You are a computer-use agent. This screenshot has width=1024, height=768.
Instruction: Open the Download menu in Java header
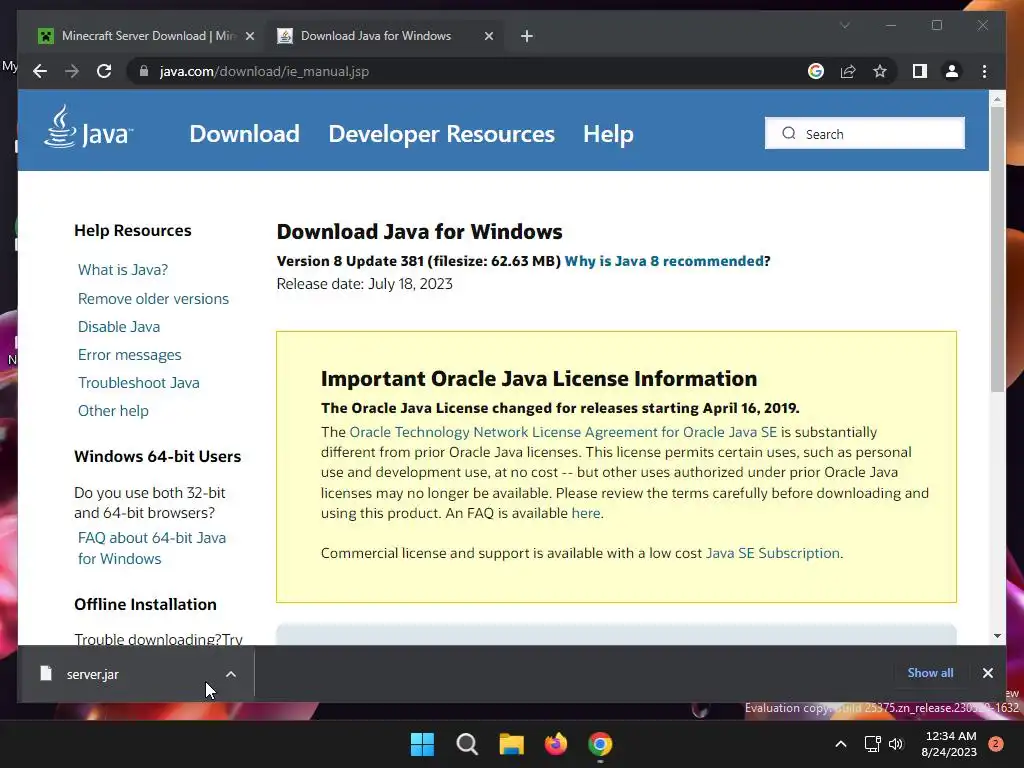[244, 134]
